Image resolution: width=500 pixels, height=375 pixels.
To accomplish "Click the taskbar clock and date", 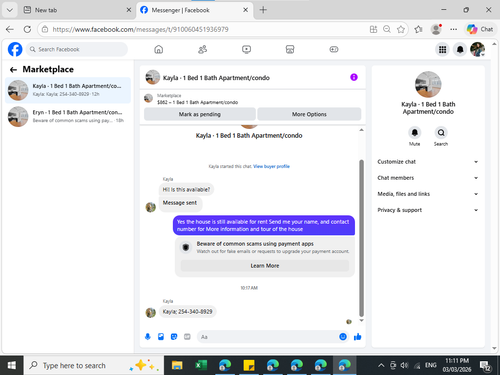I will (457, 365).
